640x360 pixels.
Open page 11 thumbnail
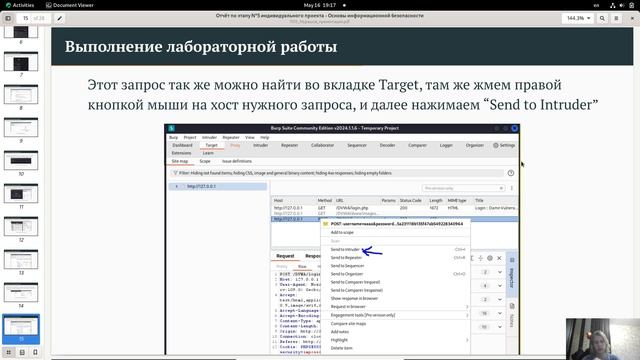point(21,193)
